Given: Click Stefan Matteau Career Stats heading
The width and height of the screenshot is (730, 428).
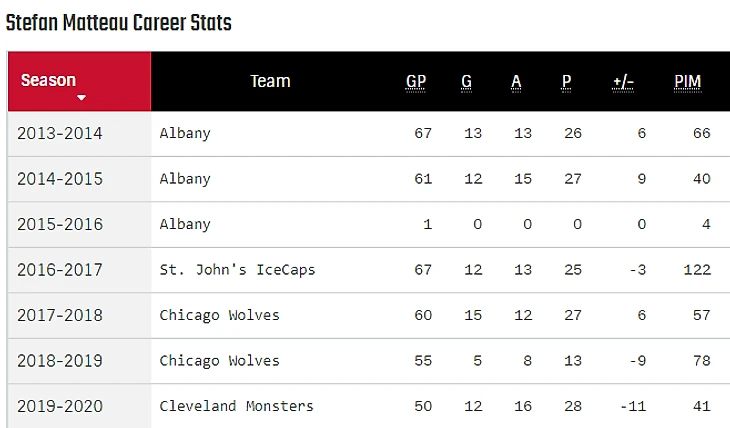Looking at the screenshot, I should click(x=118, y=22).
